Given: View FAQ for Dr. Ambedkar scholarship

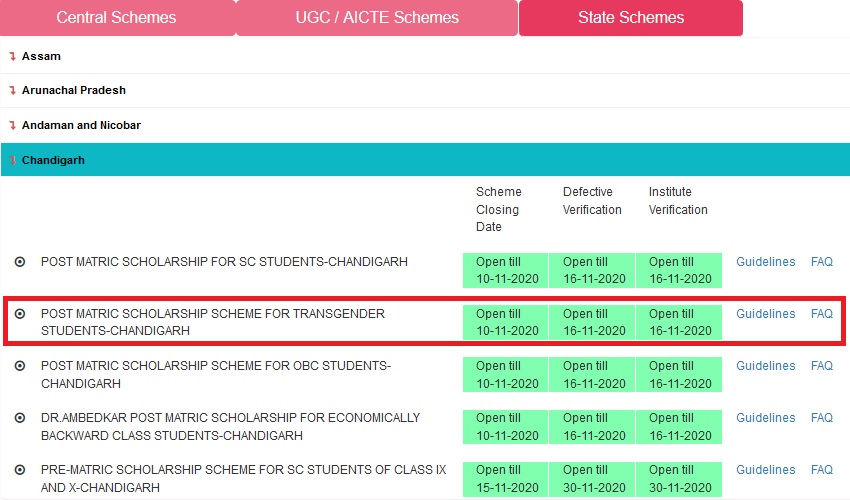Looking at the screenshot, I should 821,418.
